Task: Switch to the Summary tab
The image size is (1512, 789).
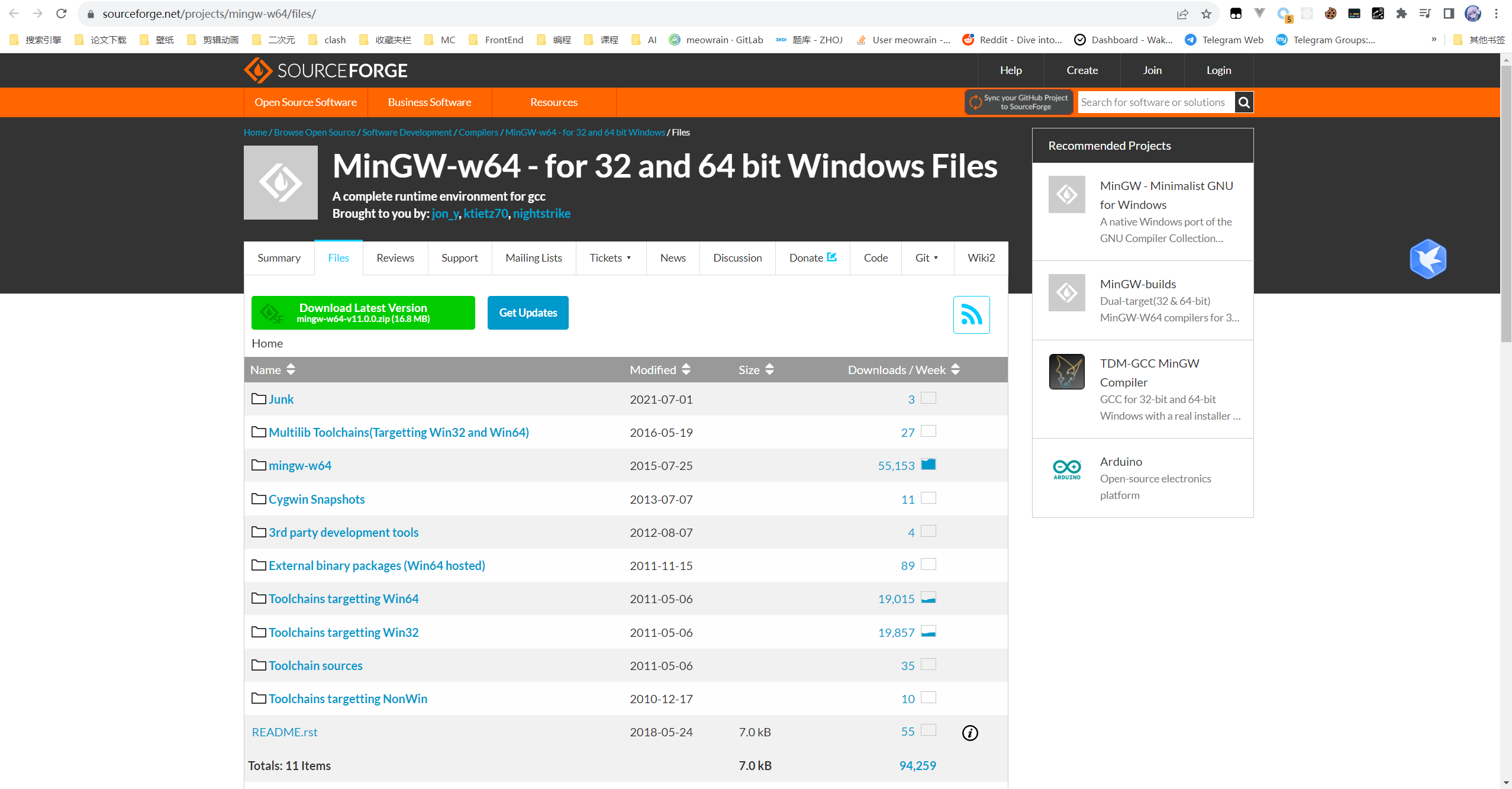Action: coord(279,258)
